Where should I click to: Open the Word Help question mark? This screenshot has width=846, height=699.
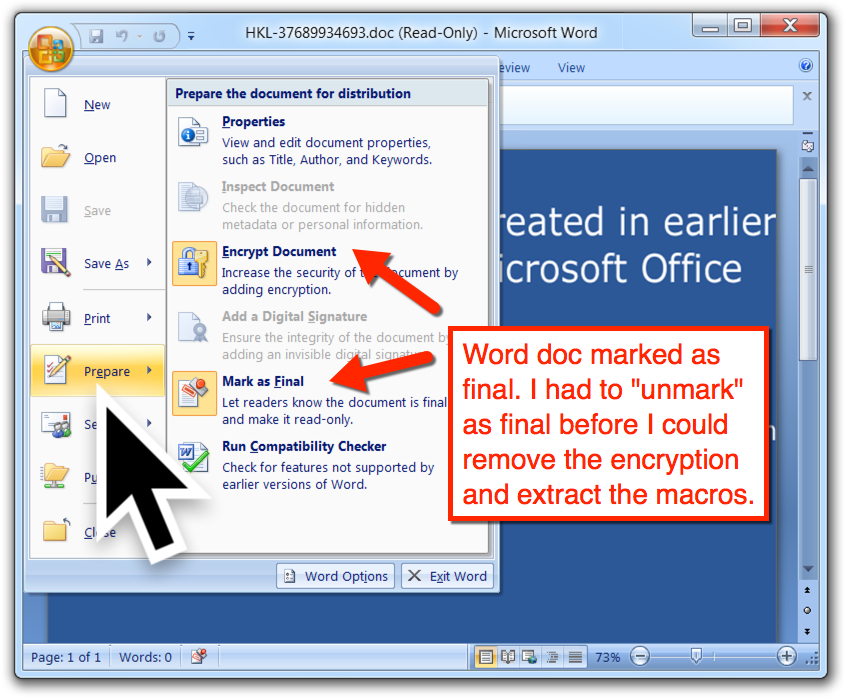806,67
